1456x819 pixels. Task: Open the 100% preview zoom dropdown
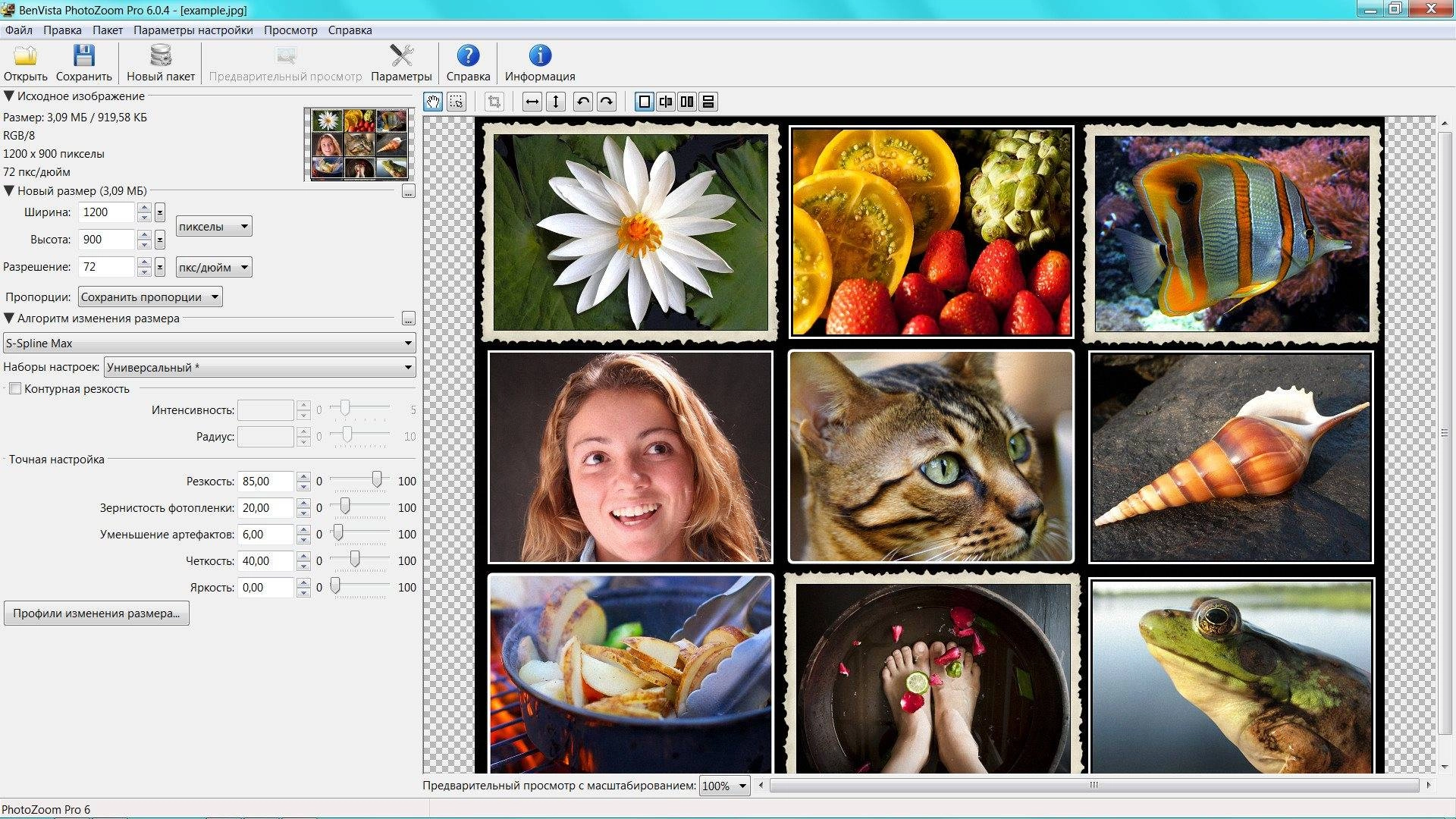[724, 786]
